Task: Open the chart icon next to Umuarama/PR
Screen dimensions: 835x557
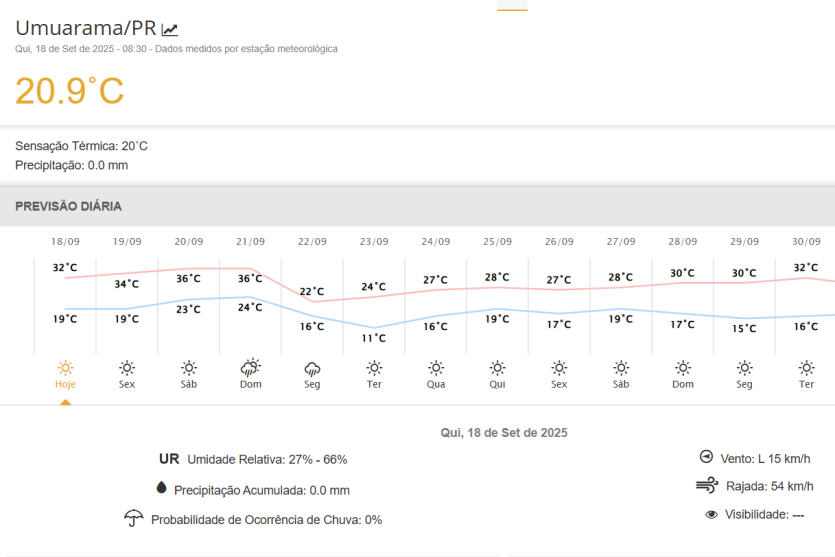Action: tap(170, 29)
